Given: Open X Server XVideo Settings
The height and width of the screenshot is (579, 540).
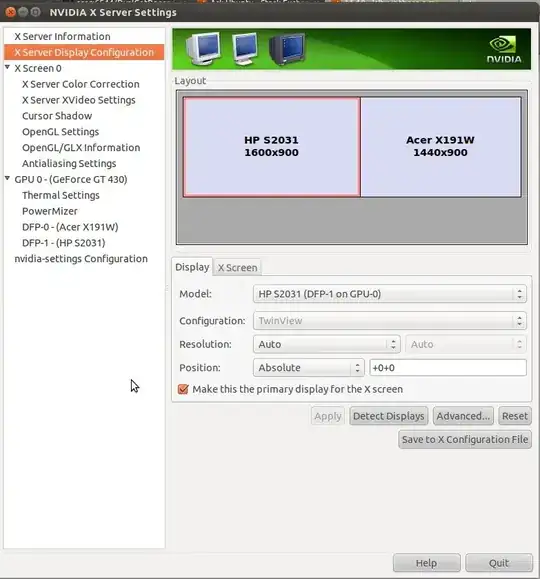Looking at the screenshot, I should tap(79, 100).
